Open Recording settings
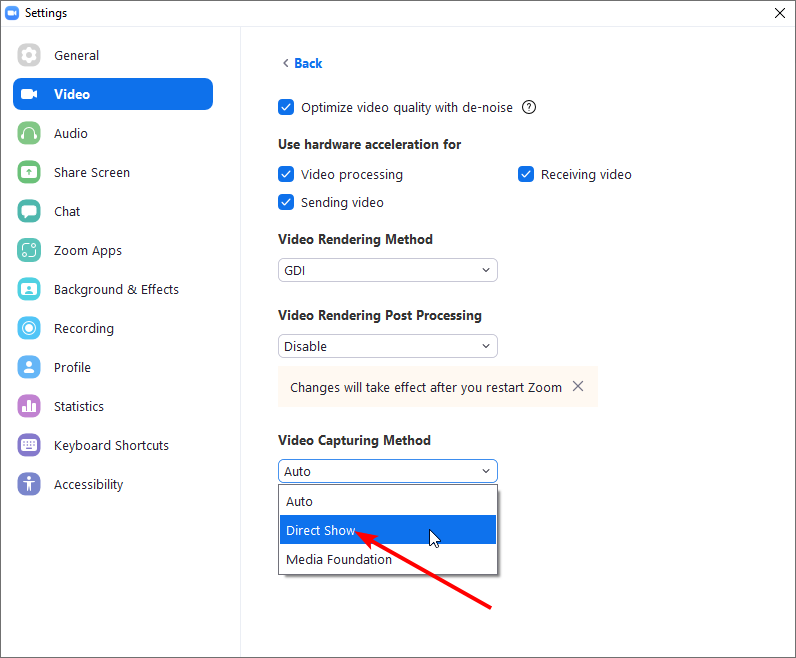Screen dimensions: 796x658 pos(113,328)
